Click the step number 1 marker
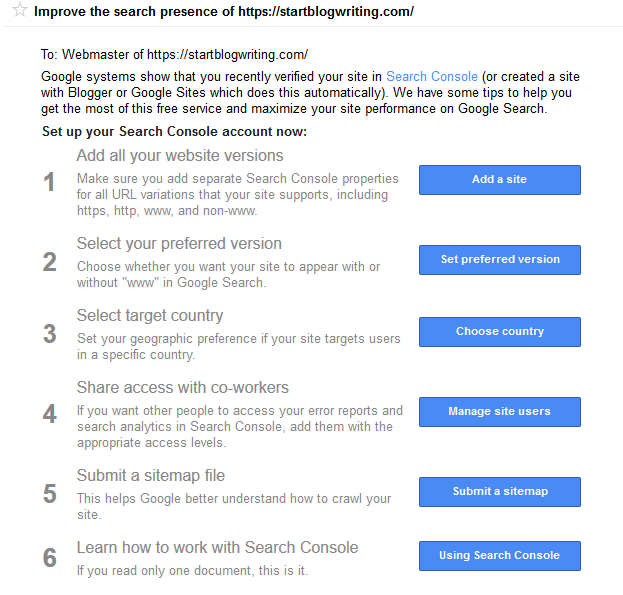 click(49, 182)
